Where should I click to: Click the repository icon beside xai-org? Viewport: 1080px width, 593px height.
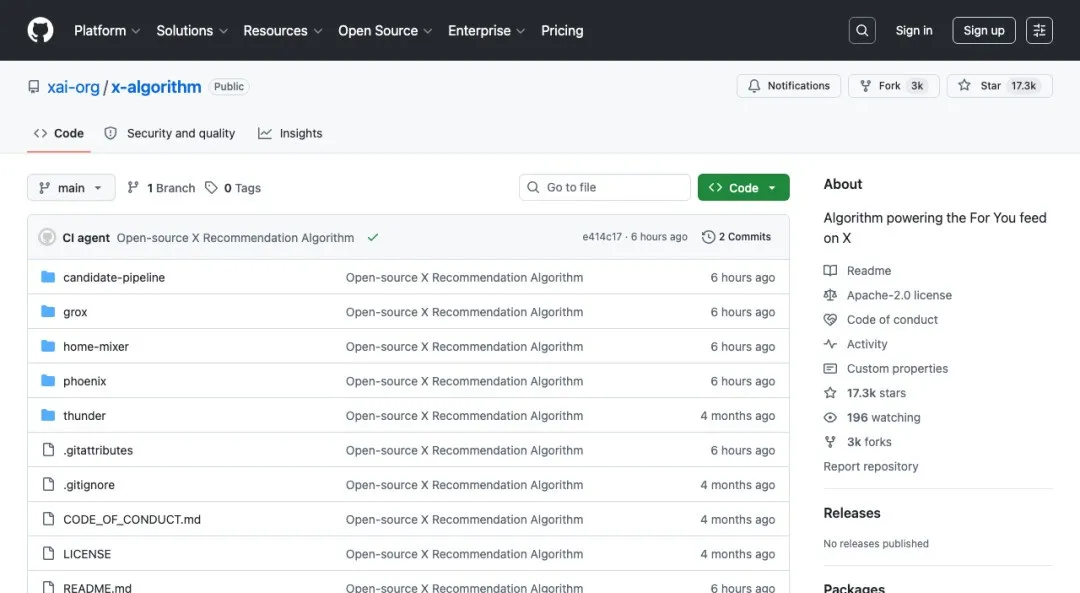(x=34, y=87)
